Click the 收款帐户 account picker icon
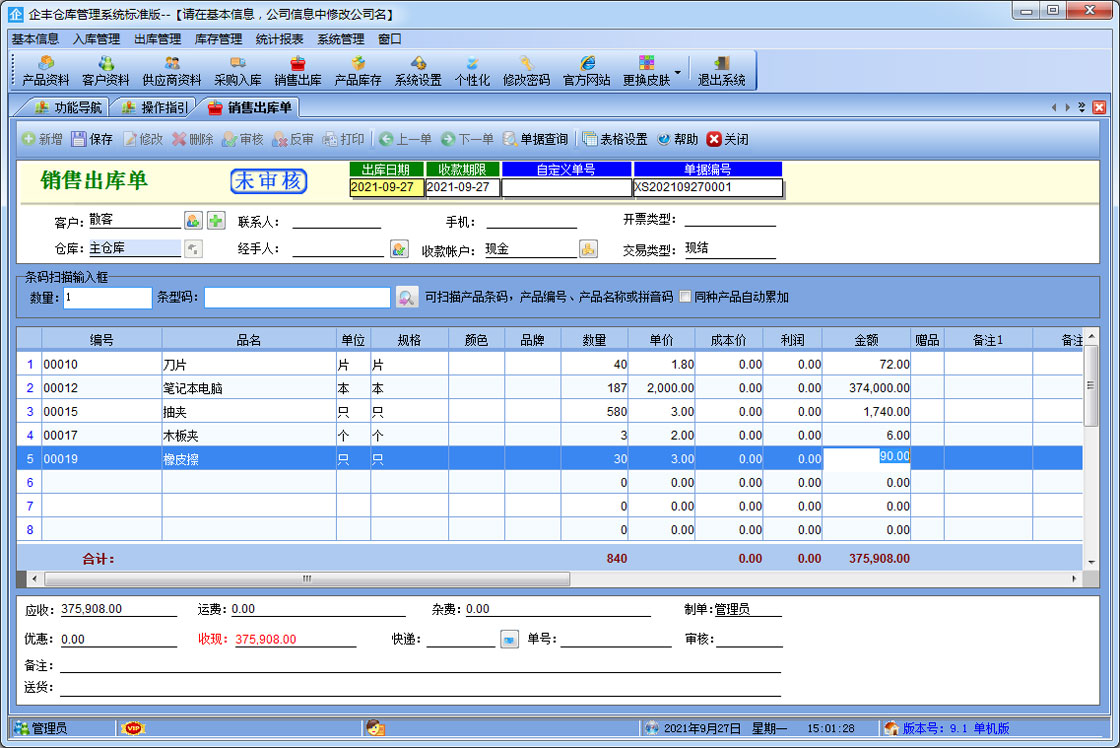 (x=589, y=249)
